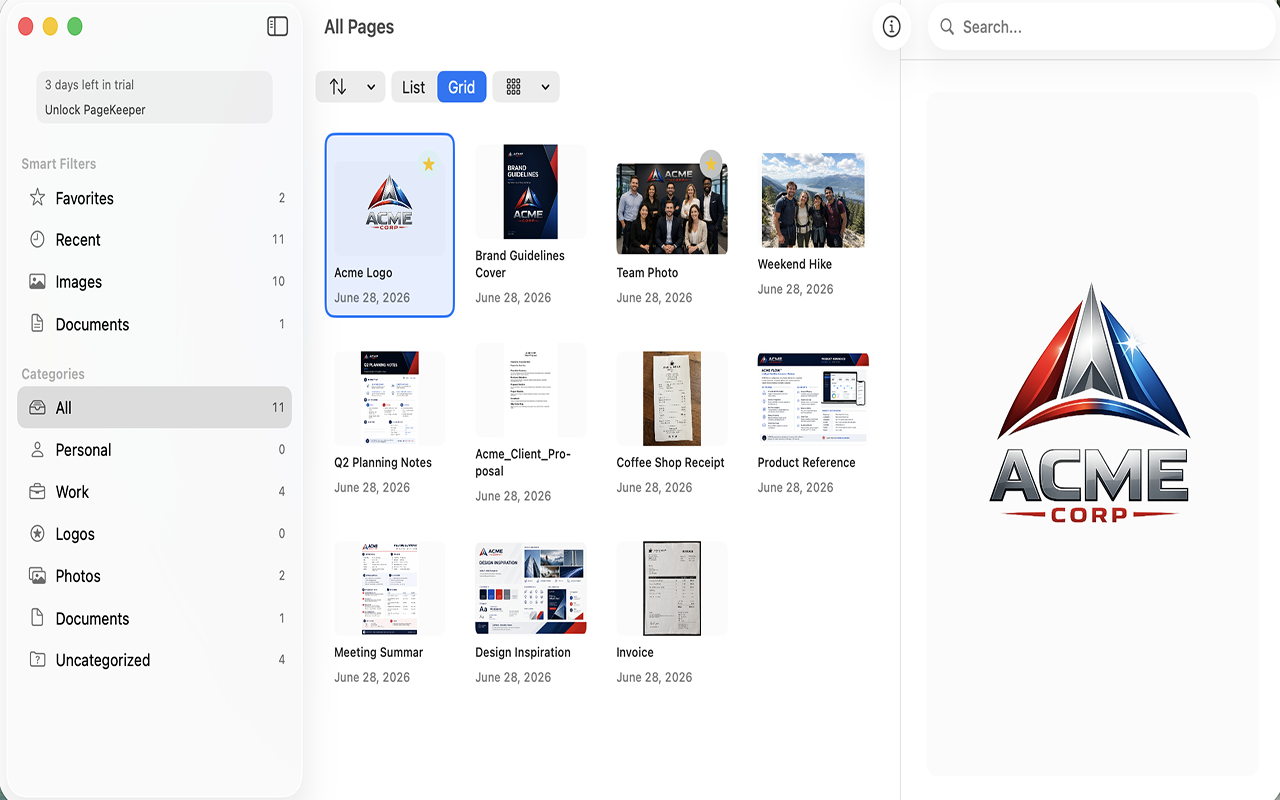Viewport: 1280px width, 800px height.
Task: Select the Meeting Summar thumbnail
Action: click(390, 589)
